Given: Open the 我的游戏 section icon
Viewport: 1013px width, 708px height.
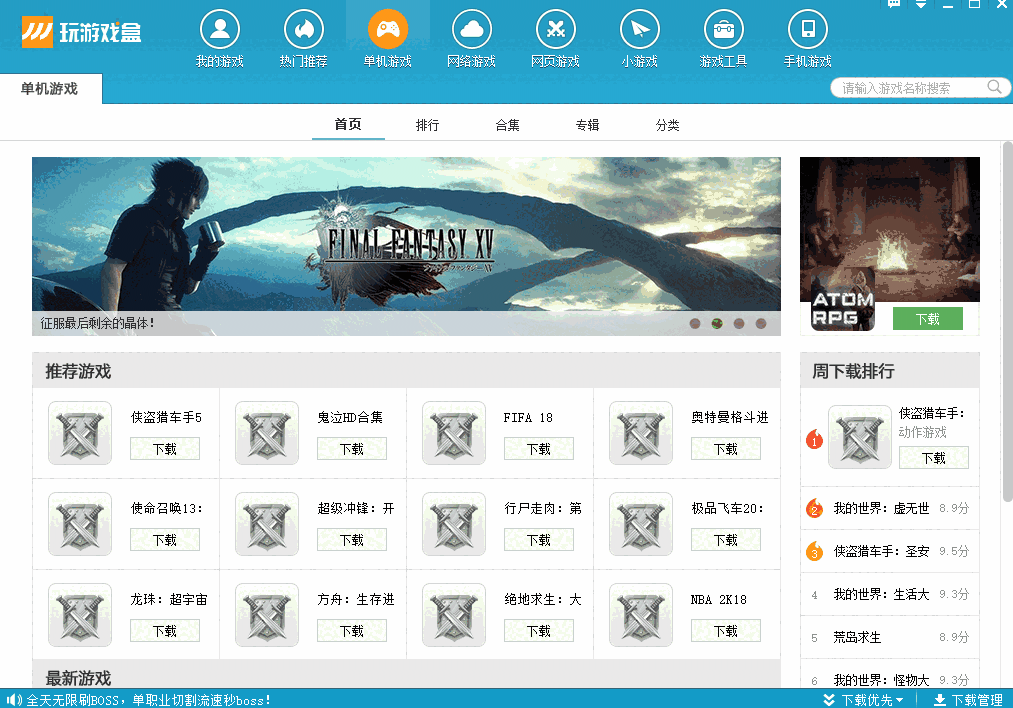Looking at the screenshot, I should [220, 30].
